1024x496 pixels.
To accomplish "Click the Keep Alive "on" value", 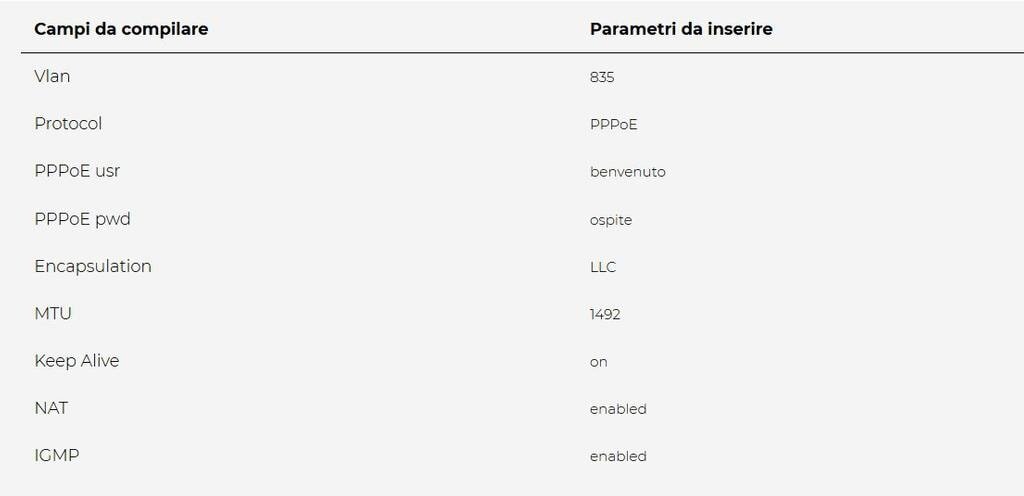I will click(x=598, y=362).
